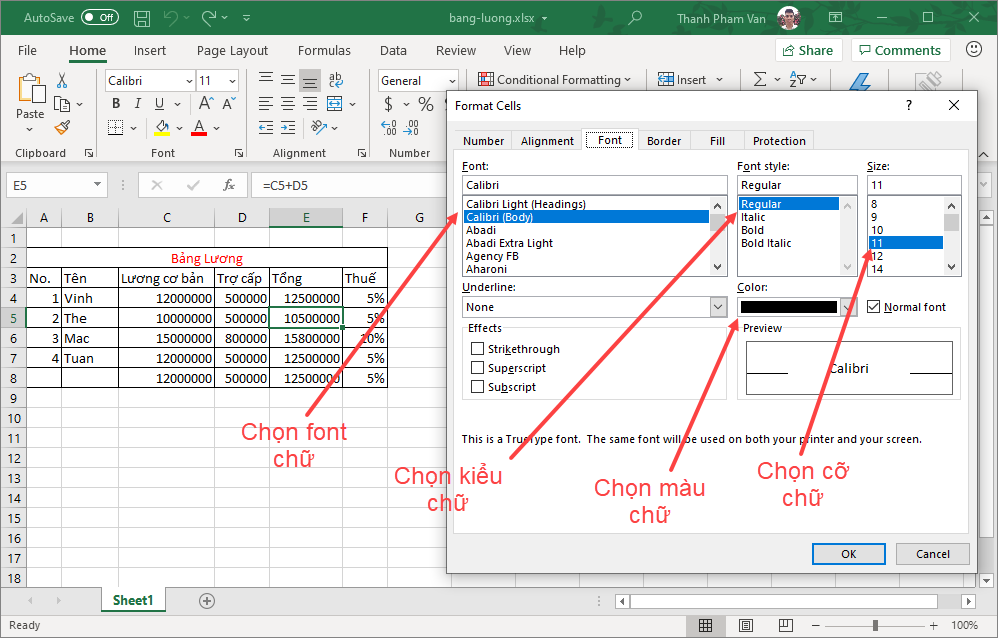Switch to the Border tab
Viewport: 998px width, 638px height.
[x=664, y=141]
